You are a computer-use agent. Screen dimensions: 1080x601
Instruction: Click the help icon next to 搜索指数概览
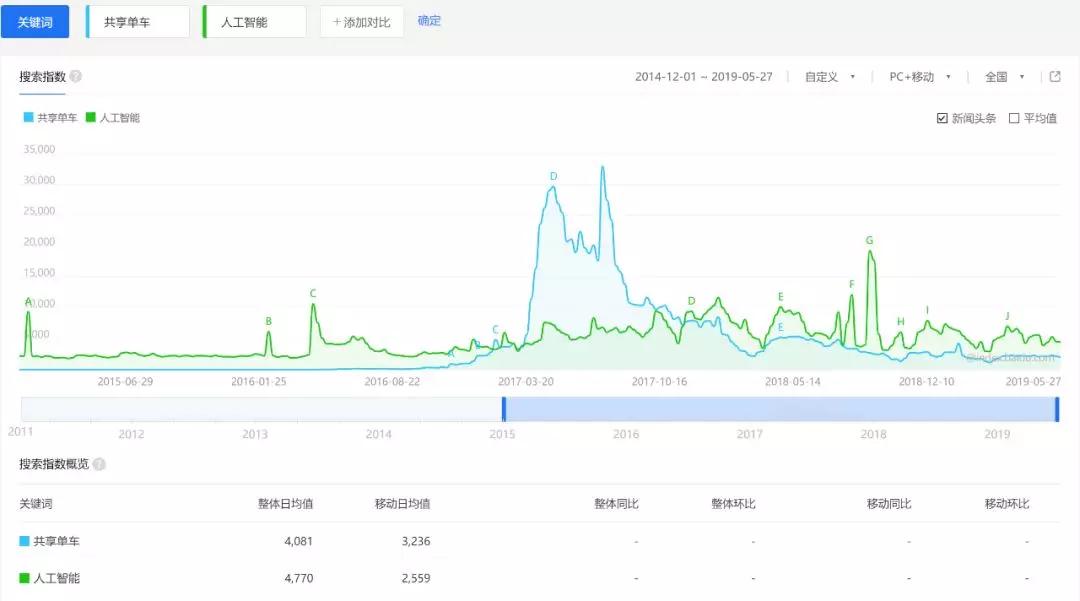(x=99, y=464)
